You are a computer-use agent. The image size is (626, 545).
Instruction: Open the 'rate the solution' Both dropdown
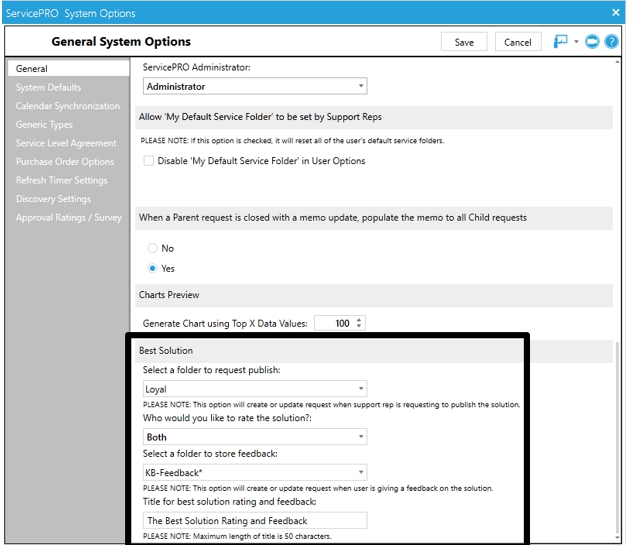click(255, 437)
